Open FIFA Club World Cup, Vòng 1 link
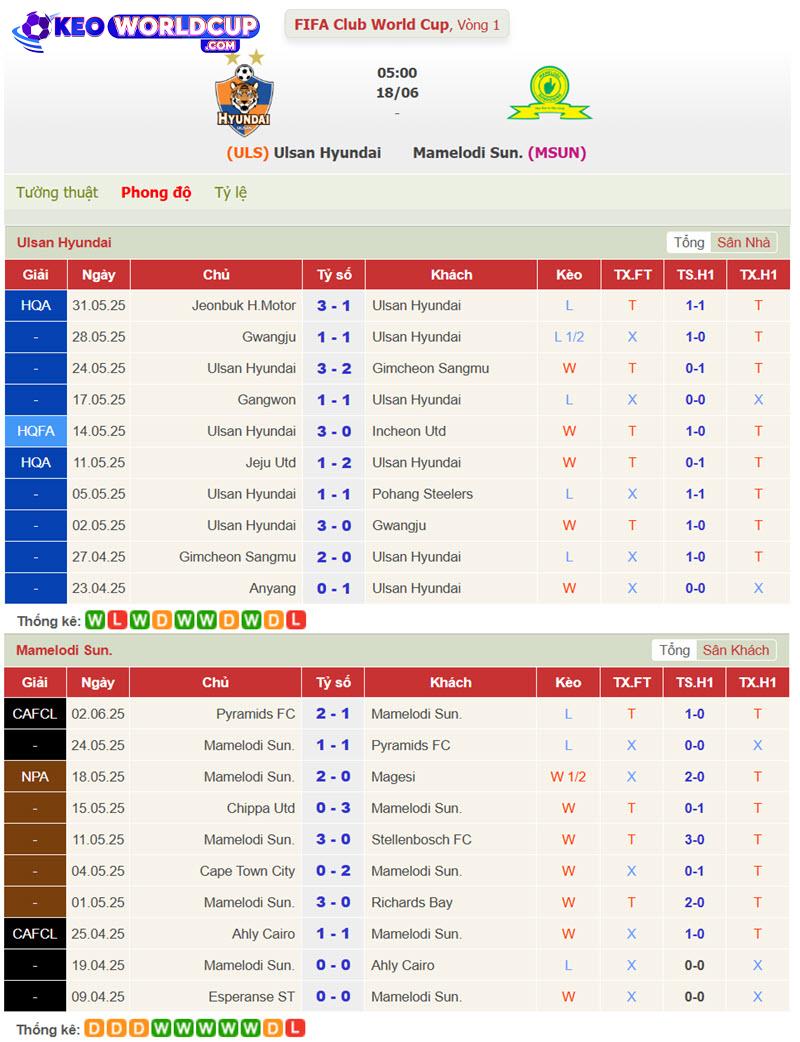The image size is (800, 1042). 397,25
